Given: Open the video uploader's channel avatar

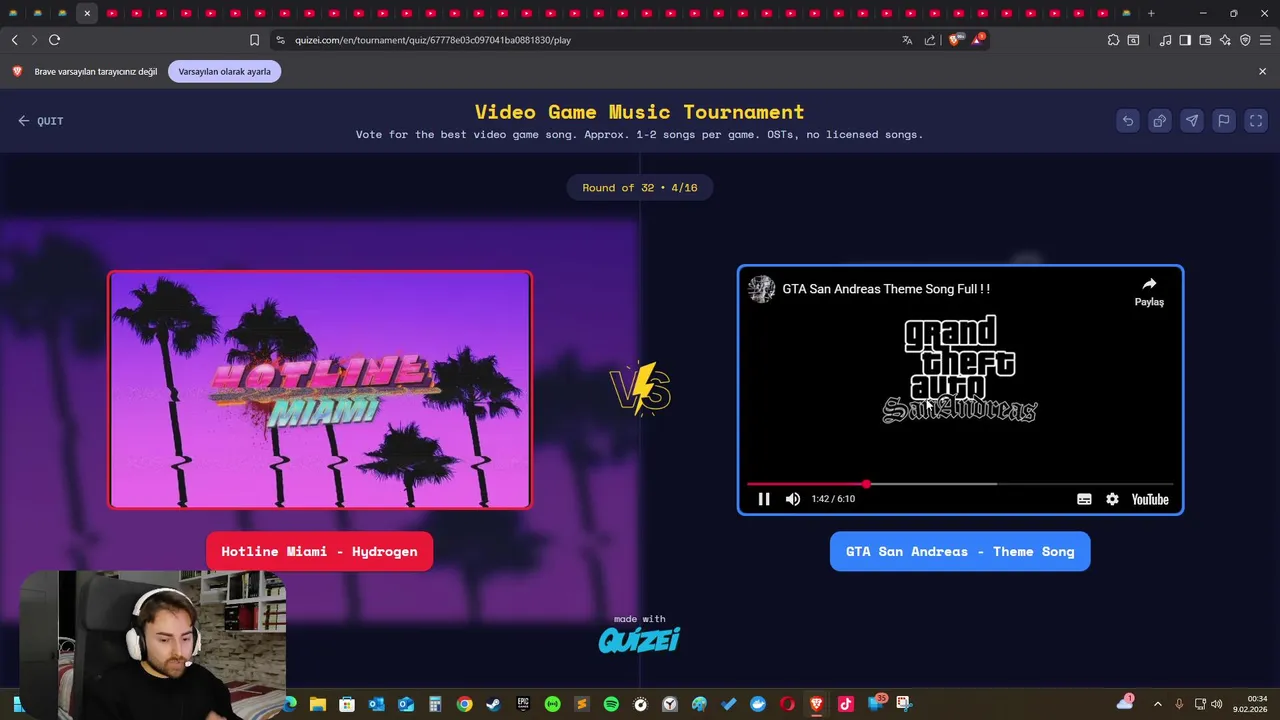Looking at the screenshot, I should (x=762, y=289).
